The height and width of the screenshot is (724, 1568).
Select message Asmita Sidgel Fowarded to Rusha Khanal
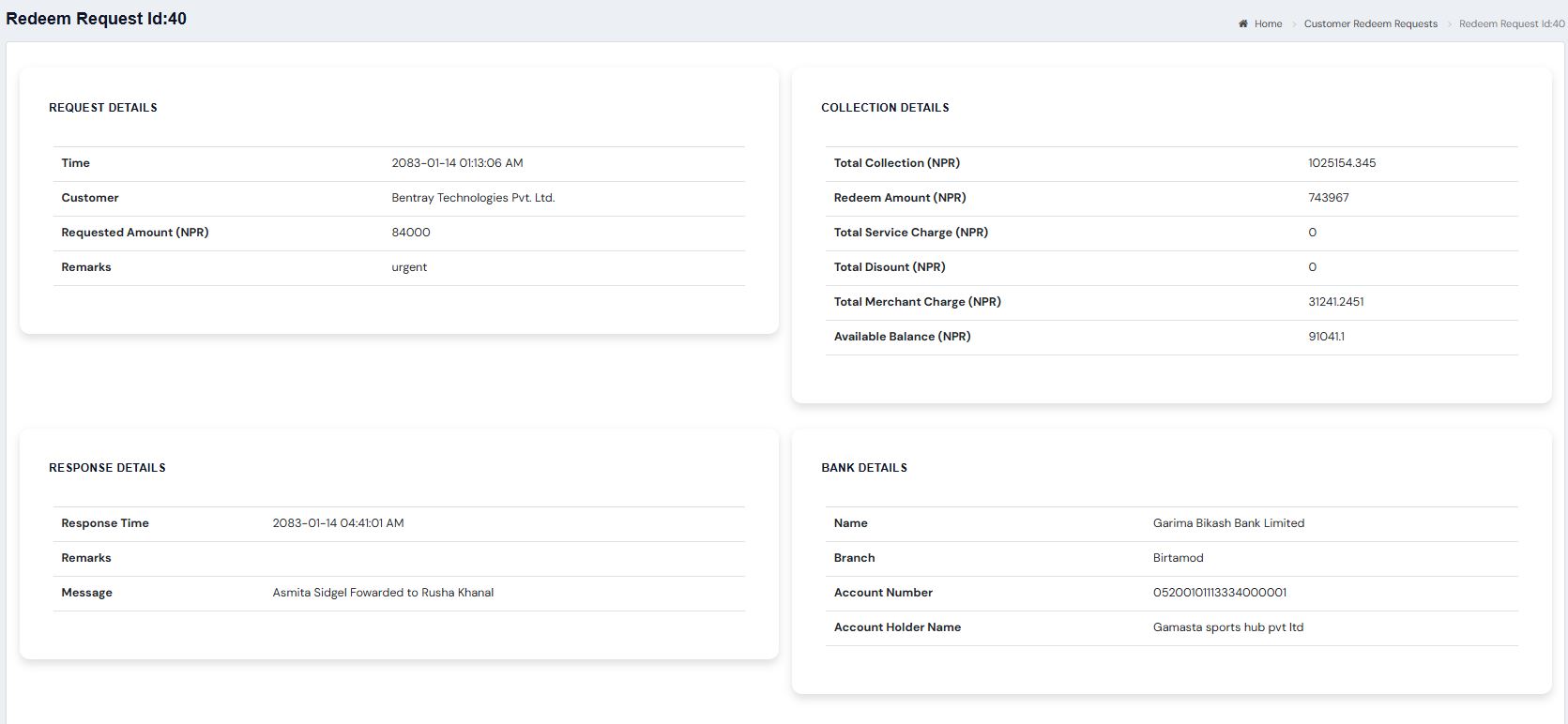(x=383, y=593)
